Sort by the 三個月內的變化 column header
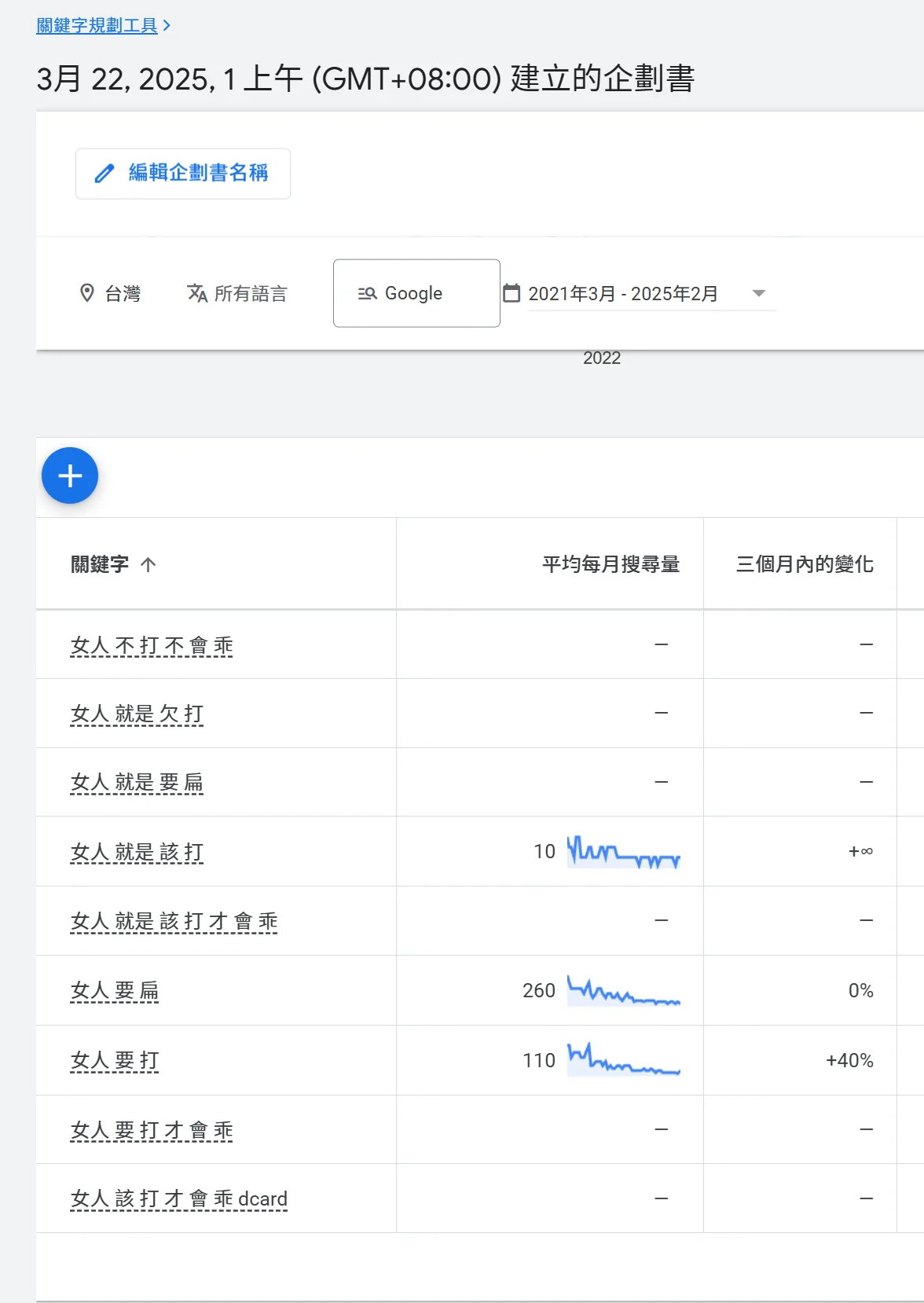The width and height of the screenshot is (924, 1303). pyautogui.click(x=804, y=564)
